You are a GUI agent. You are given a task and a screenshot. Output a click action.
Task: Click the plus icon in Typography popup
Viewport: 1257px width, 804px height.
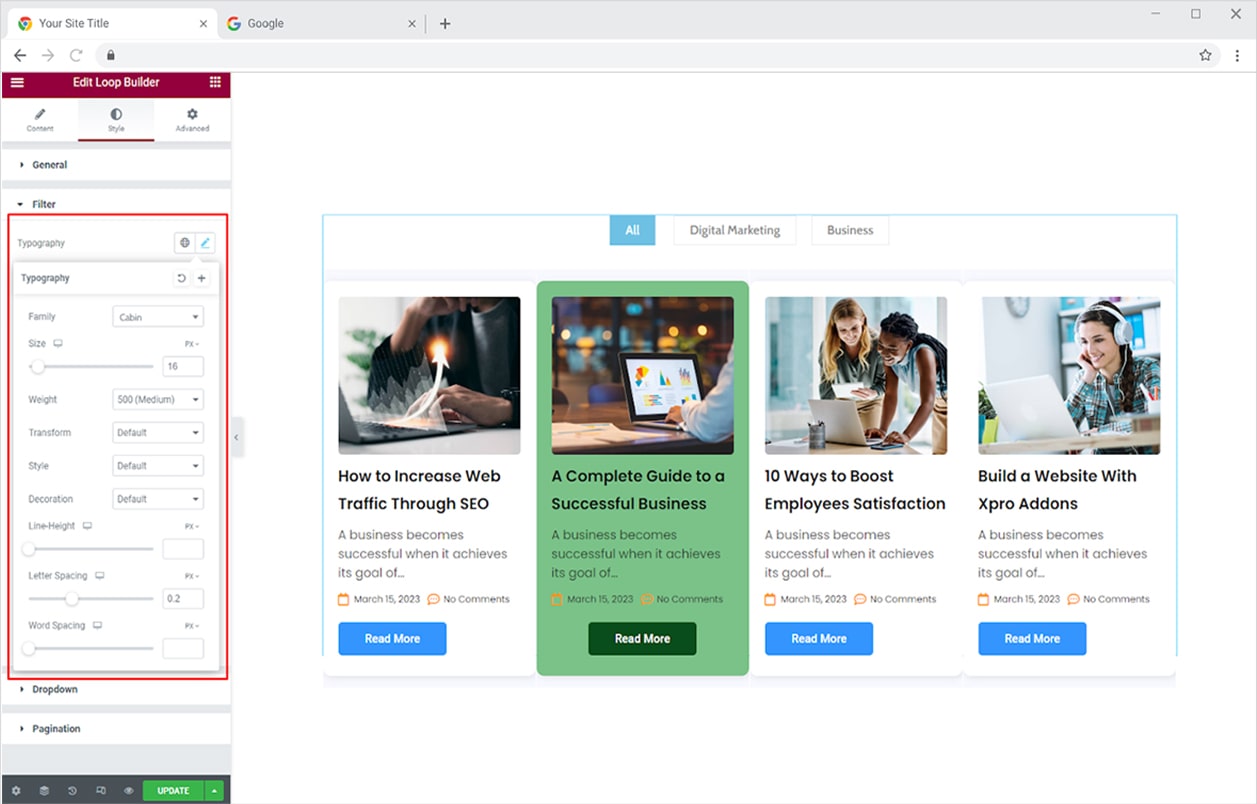click(x=201, y=278)
